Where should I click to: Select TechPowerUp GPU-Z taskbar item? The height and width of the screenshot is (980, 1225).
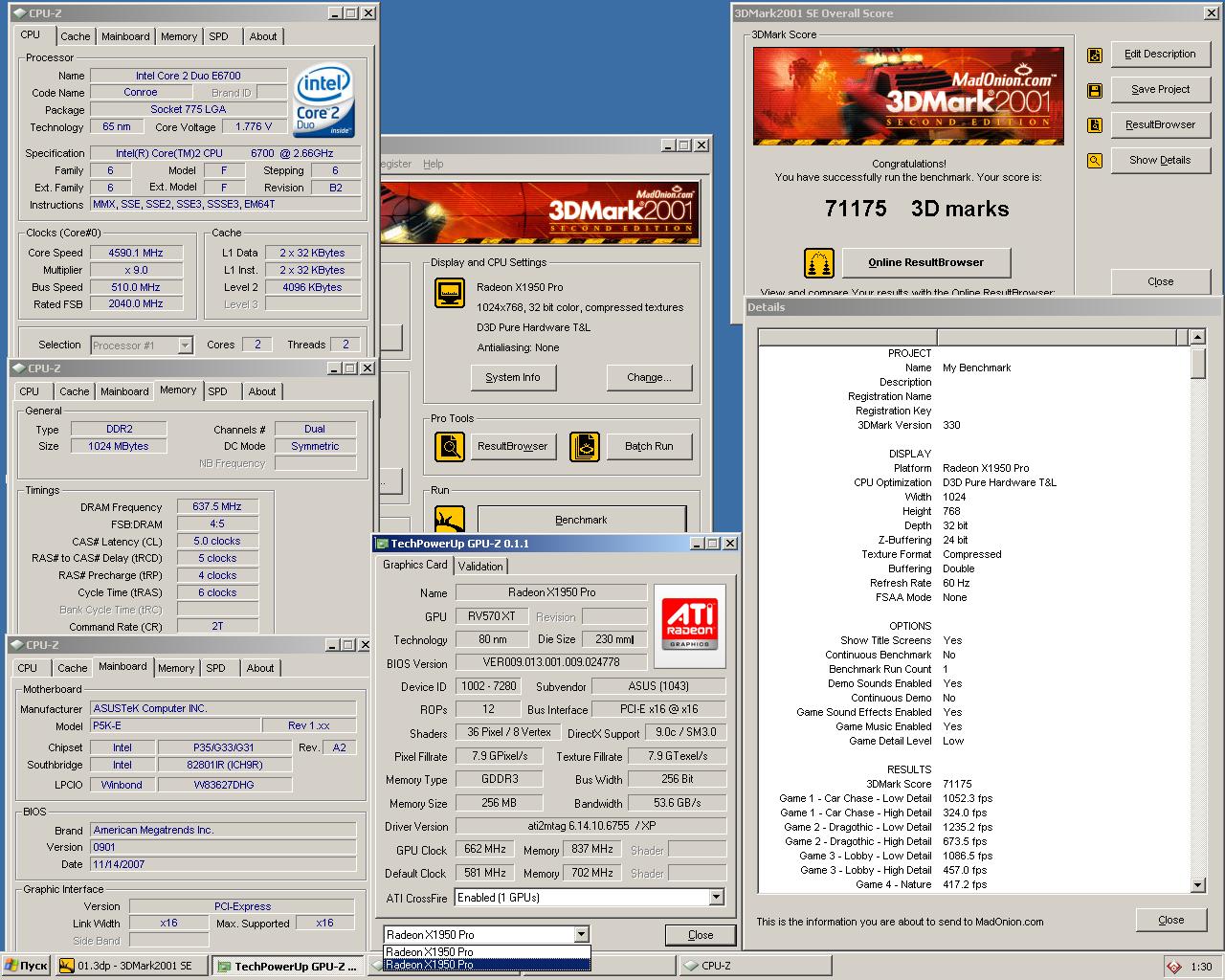point(287,967)
